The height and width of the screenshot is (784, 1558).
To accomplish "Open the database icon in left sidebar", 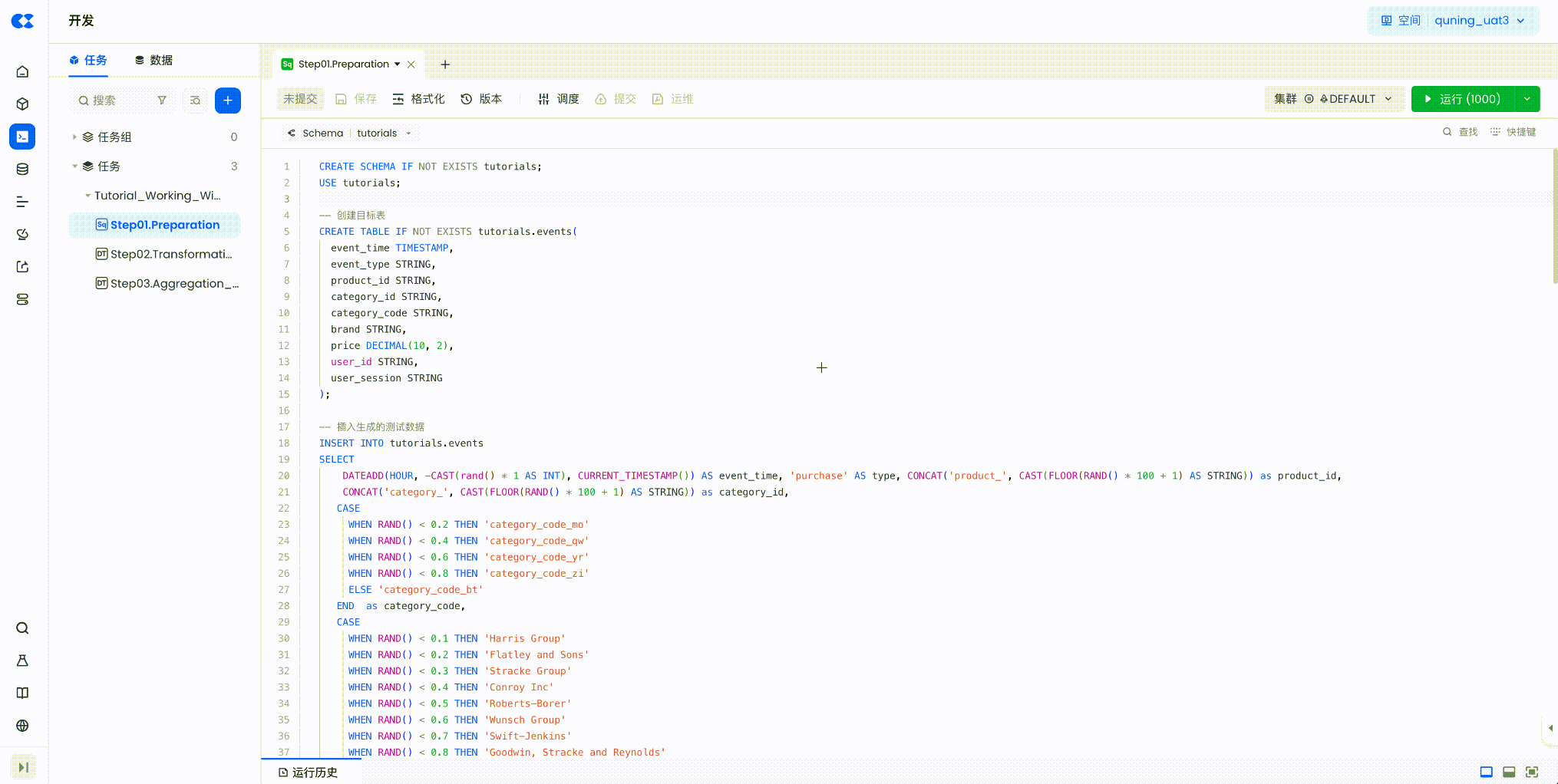I will [x=22, y=170].
